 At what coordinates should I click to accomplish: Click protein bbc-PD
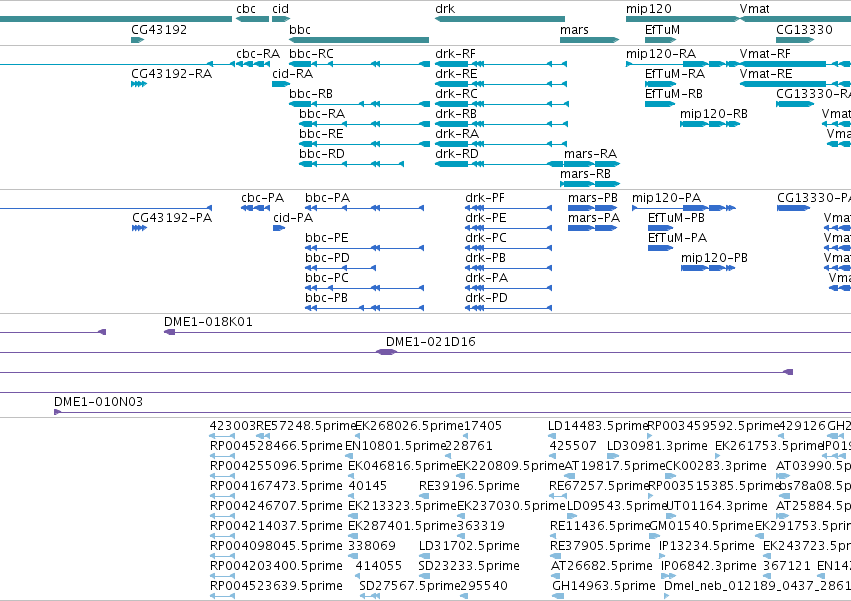tap(340, 268)
